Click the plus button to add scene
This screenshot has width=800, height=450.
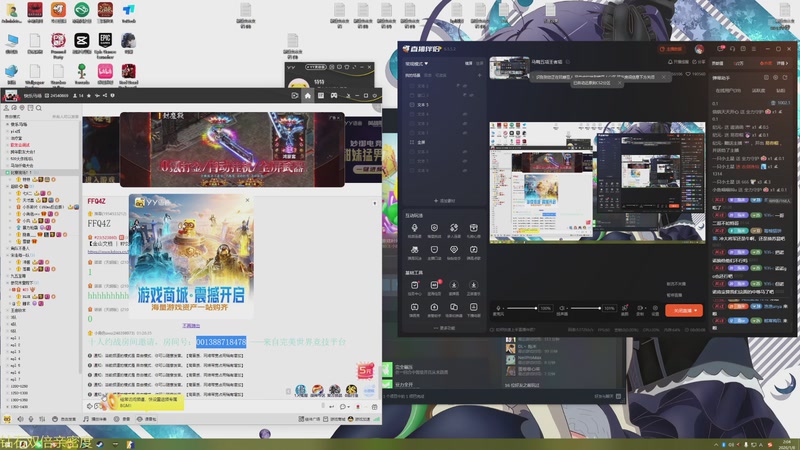(x=479, y=76)
